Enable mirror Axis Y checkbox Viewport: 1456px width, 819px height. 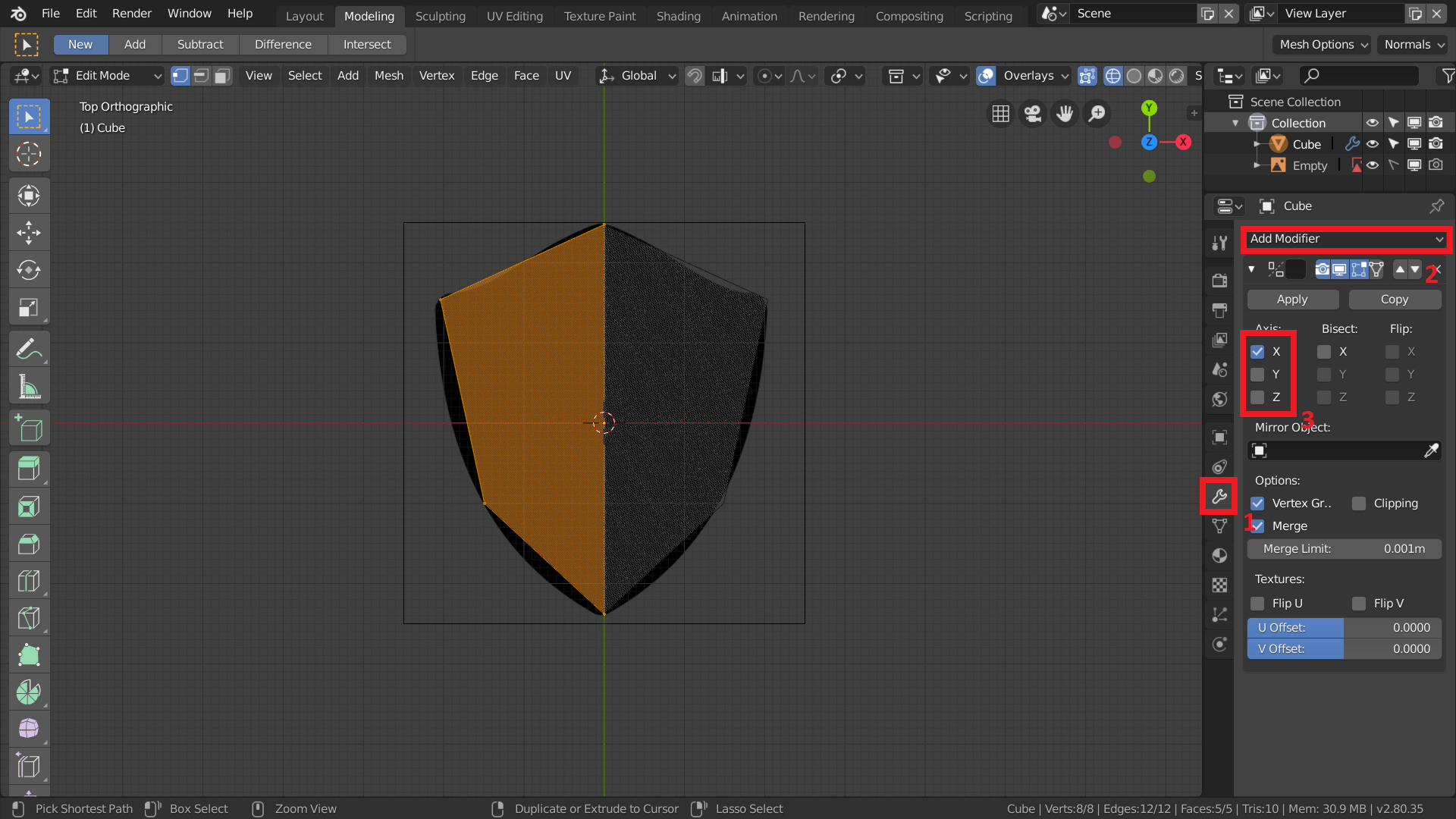(x=1257, y=375)
